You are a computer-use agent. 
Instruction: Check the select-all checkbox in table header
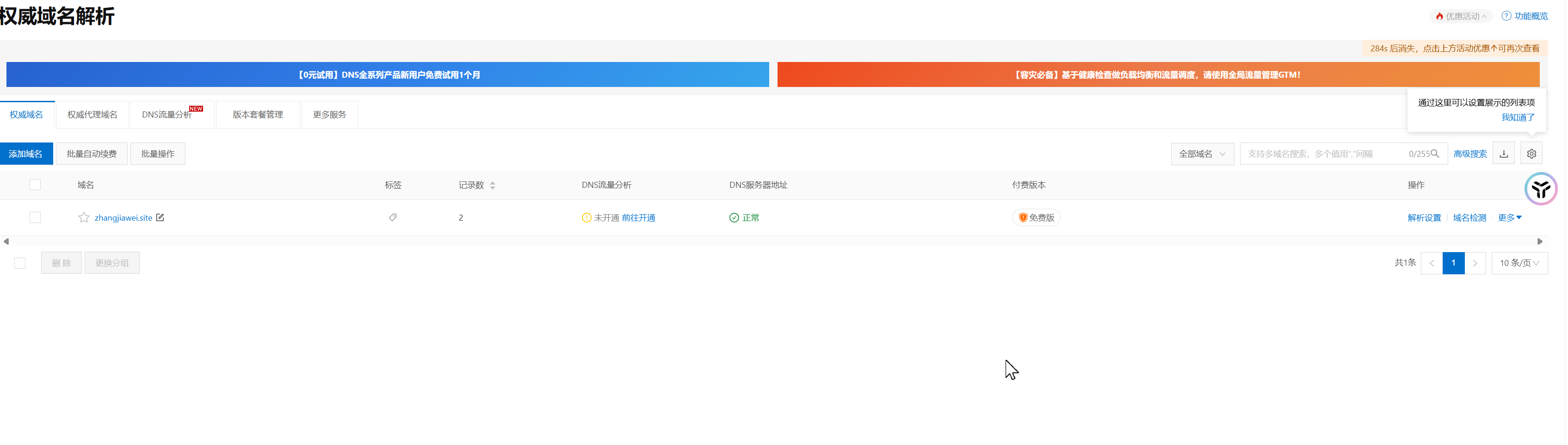click(x=35, y=185)
